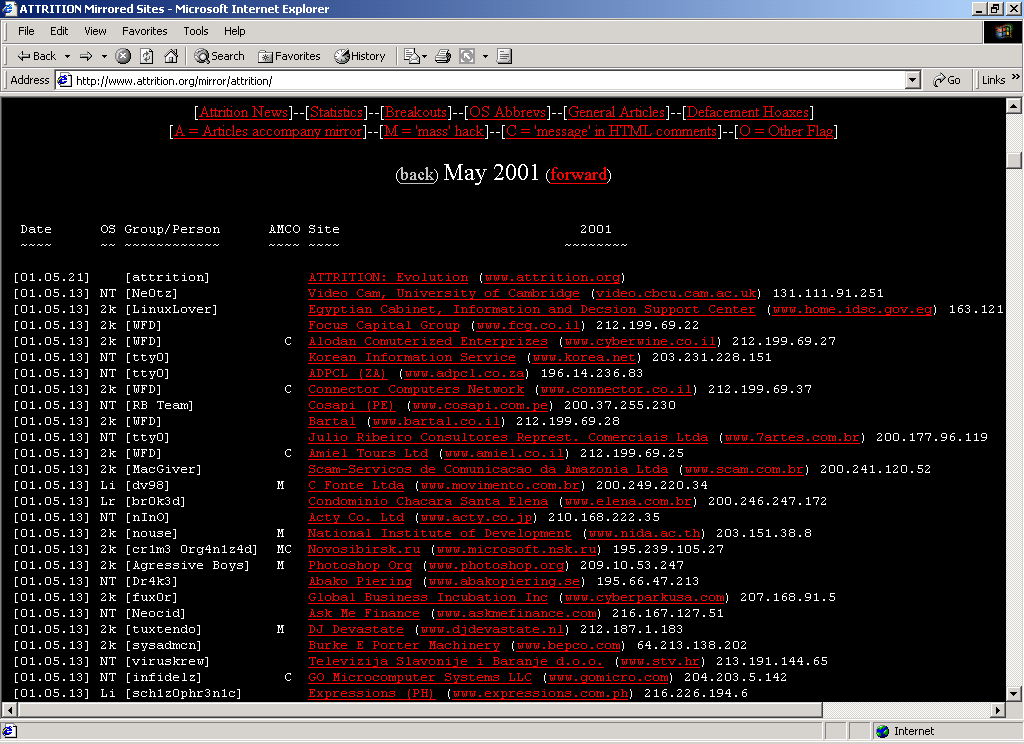Open the File menu
Screen dimensions: 1024x744
coord(26,31)
